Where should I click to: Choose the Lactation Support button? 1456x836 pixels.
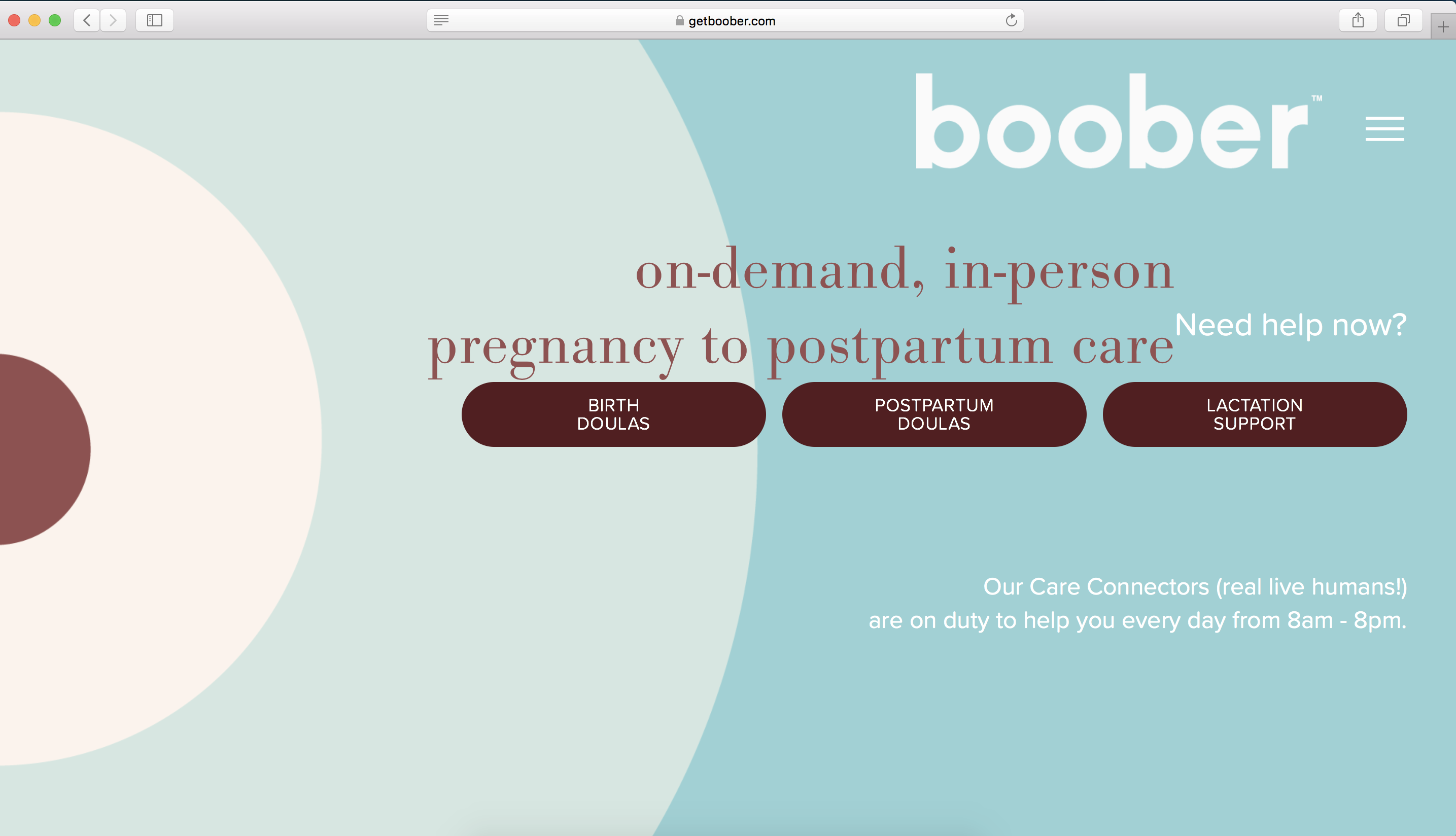pyautogui.click(x=1255, y=414)
